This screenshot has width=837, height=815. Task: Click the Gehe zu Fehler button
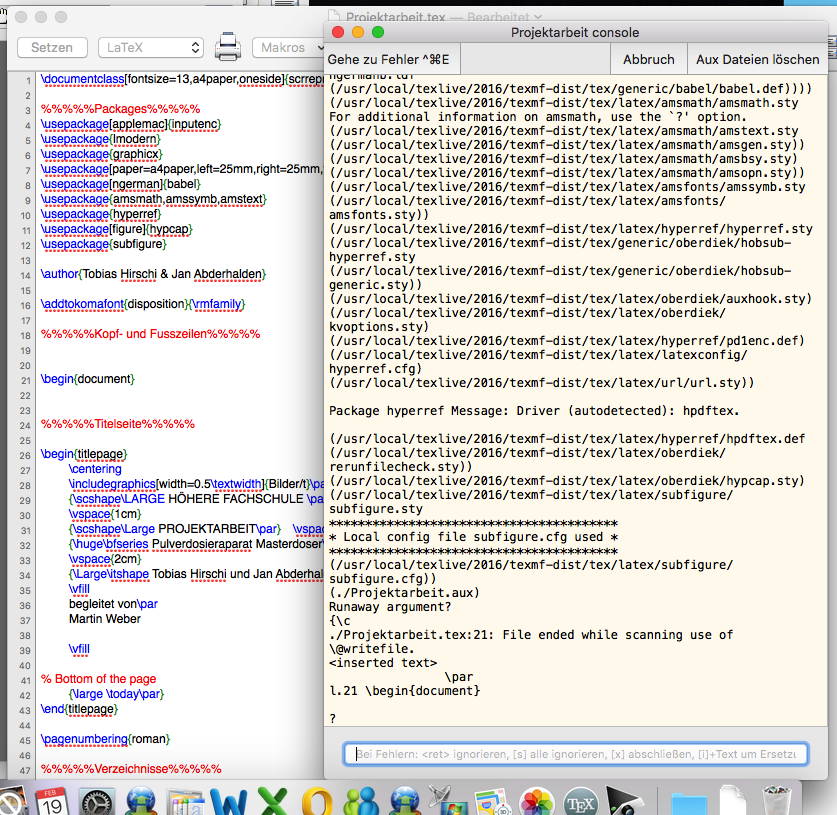coord(392,59)
